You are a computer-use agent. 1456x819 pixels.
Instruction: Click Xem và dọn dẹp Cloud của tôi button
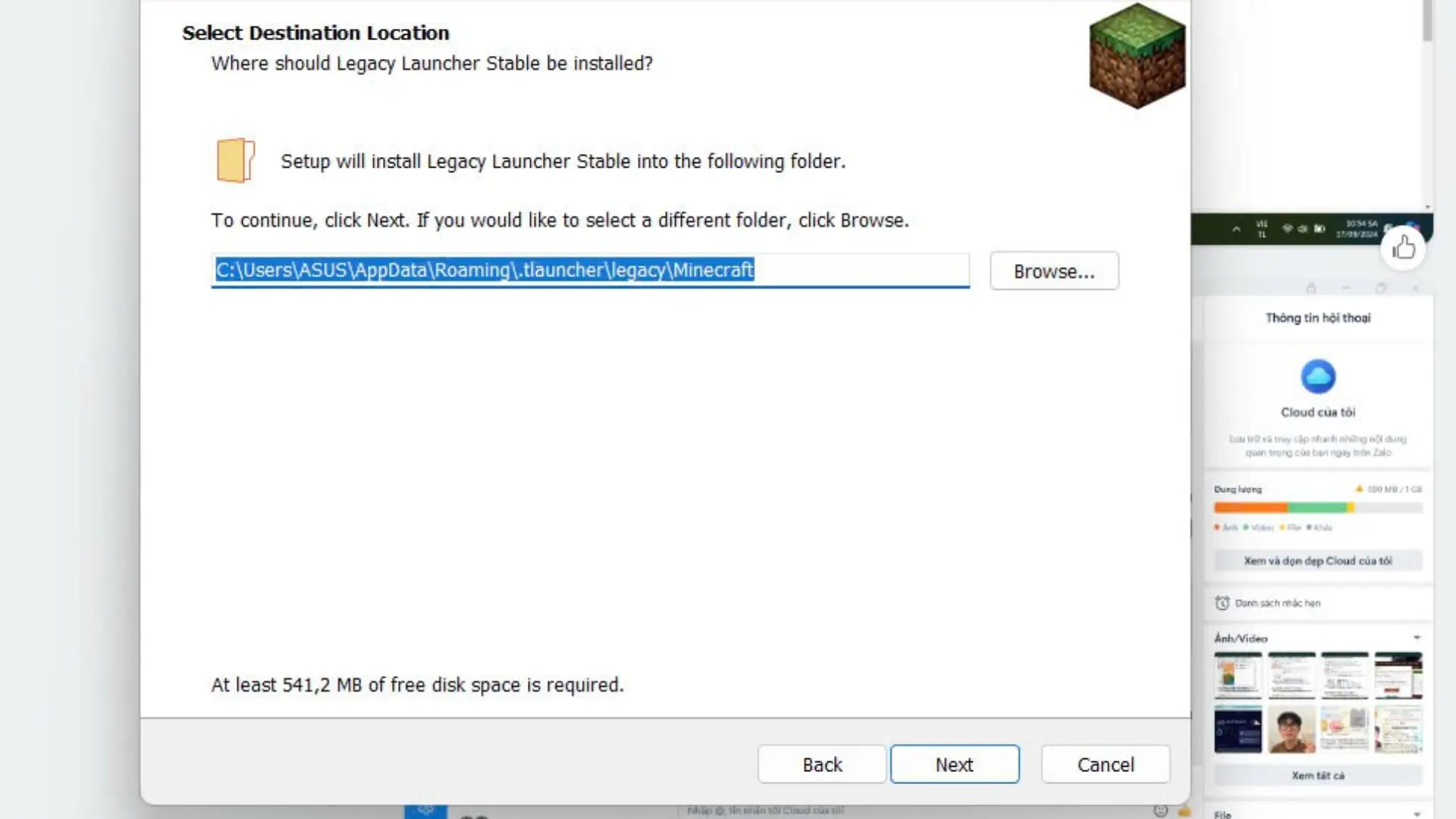[x=1318, y=561]
